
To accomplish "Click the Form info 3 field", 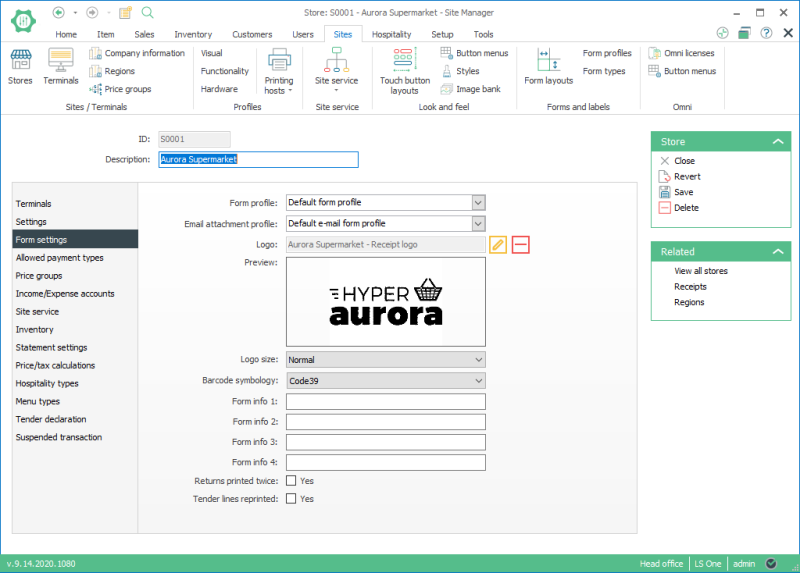I will 386,442.
